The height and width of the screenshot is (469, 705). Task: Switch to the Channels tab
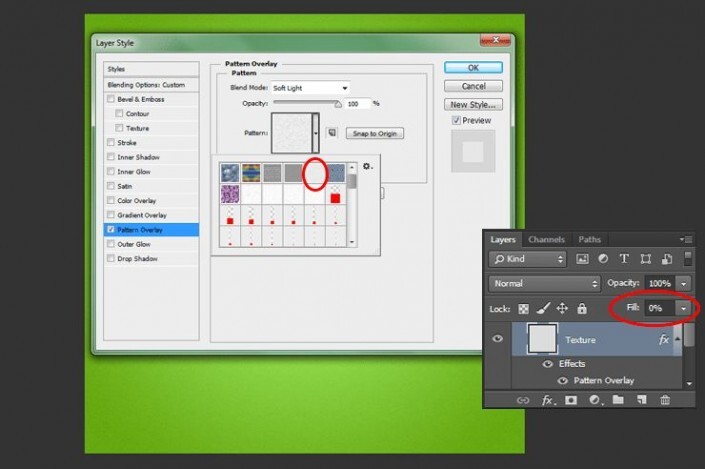pos(546,240)
